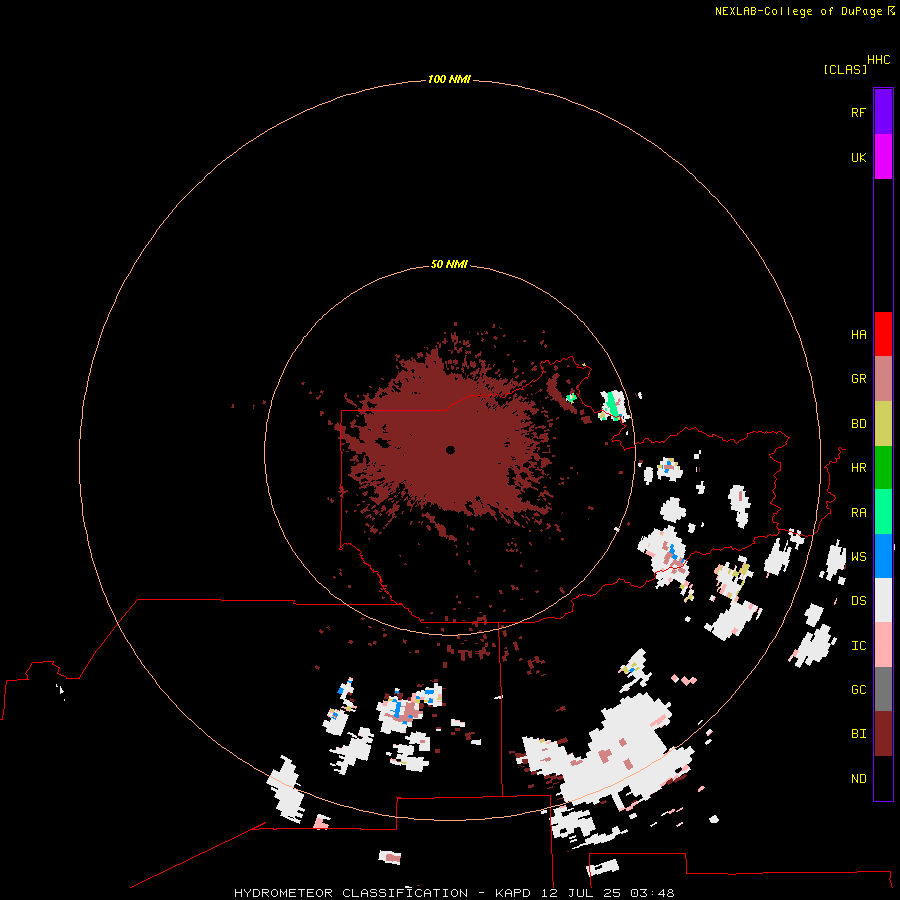Click the HR legend label
This screenshot has height=900, width=900.
pos(858,468)
